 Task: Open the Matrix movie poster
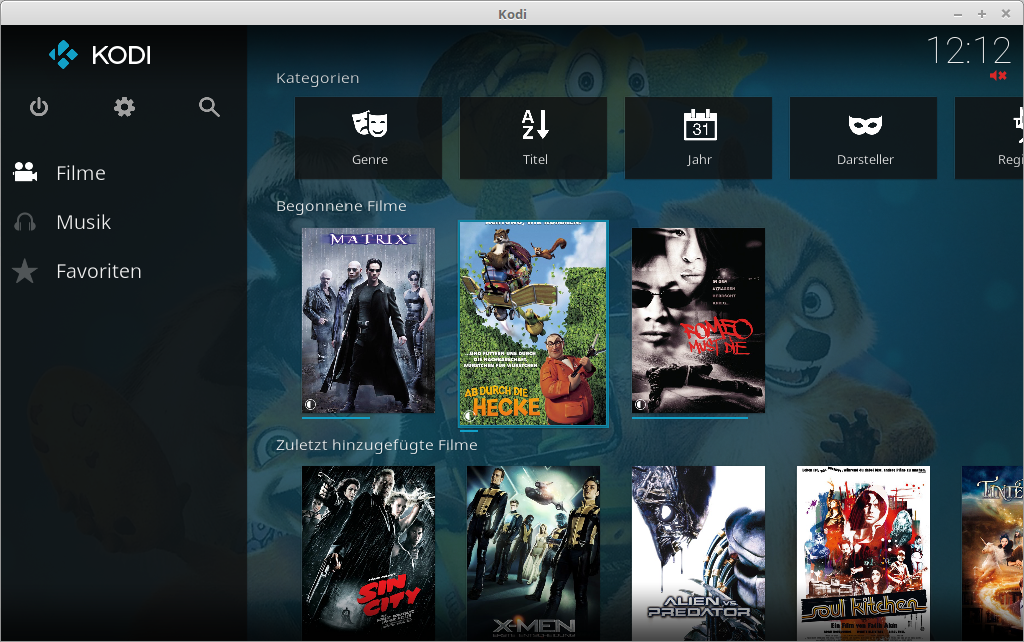pos(368,320)
